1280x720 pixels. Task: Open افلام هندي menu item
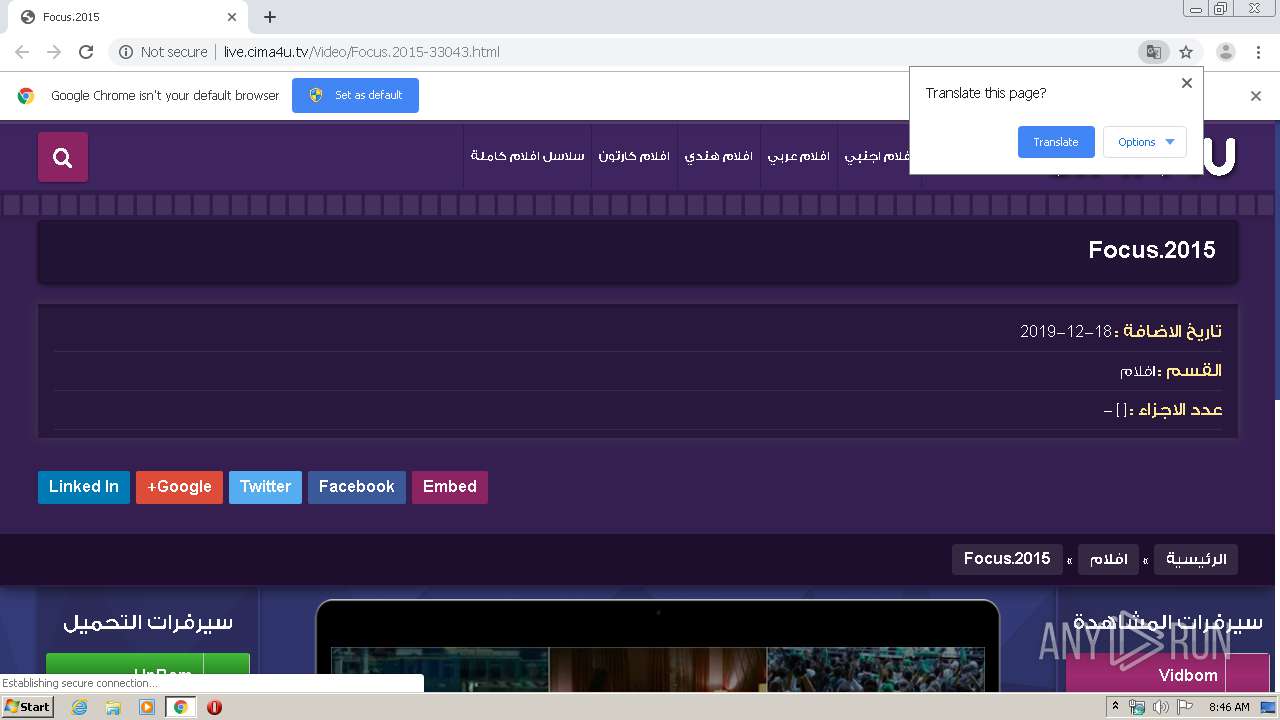click(719, 157)
